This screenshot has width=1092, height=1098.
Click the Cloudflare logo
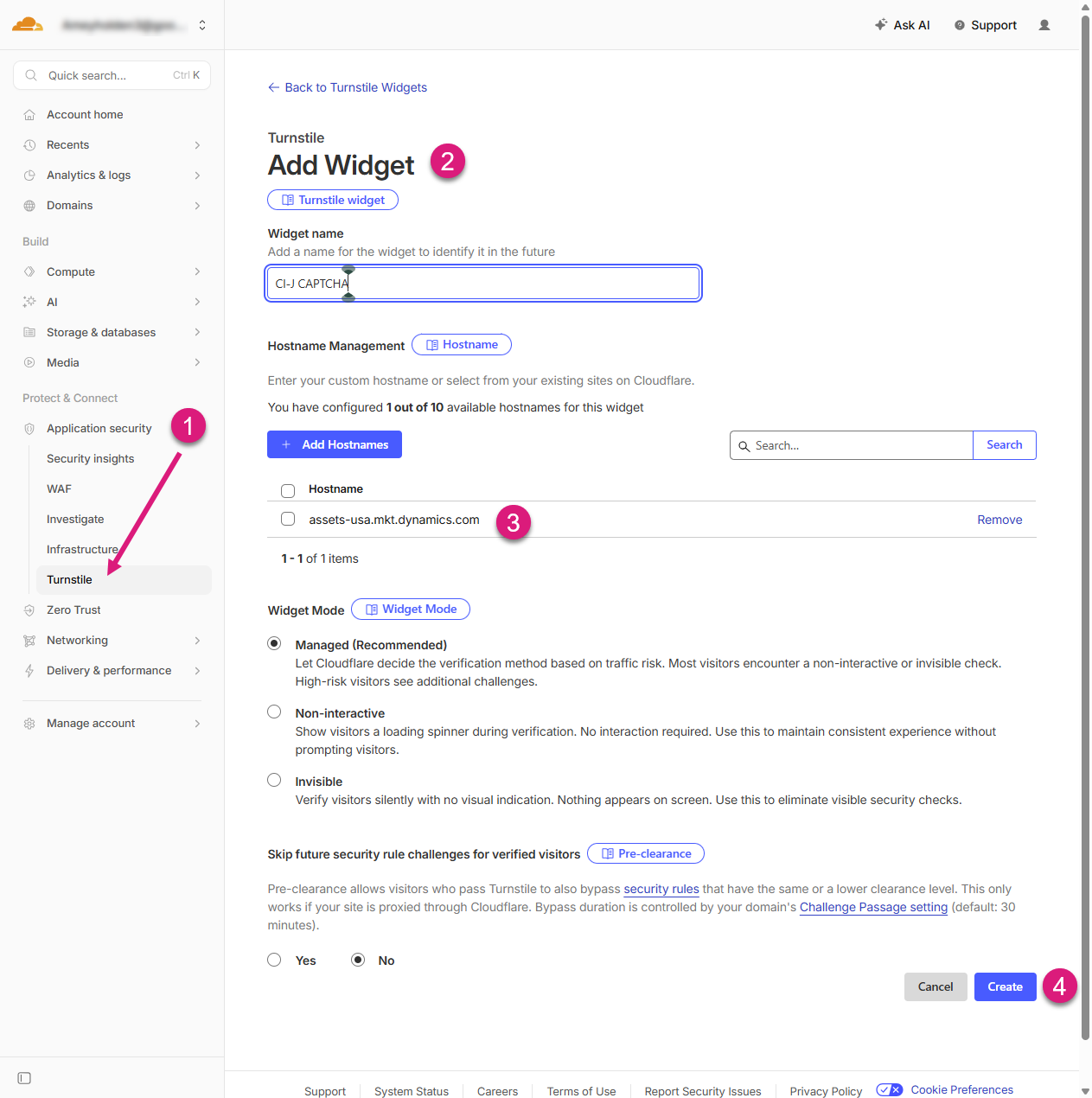pos(28,24)
